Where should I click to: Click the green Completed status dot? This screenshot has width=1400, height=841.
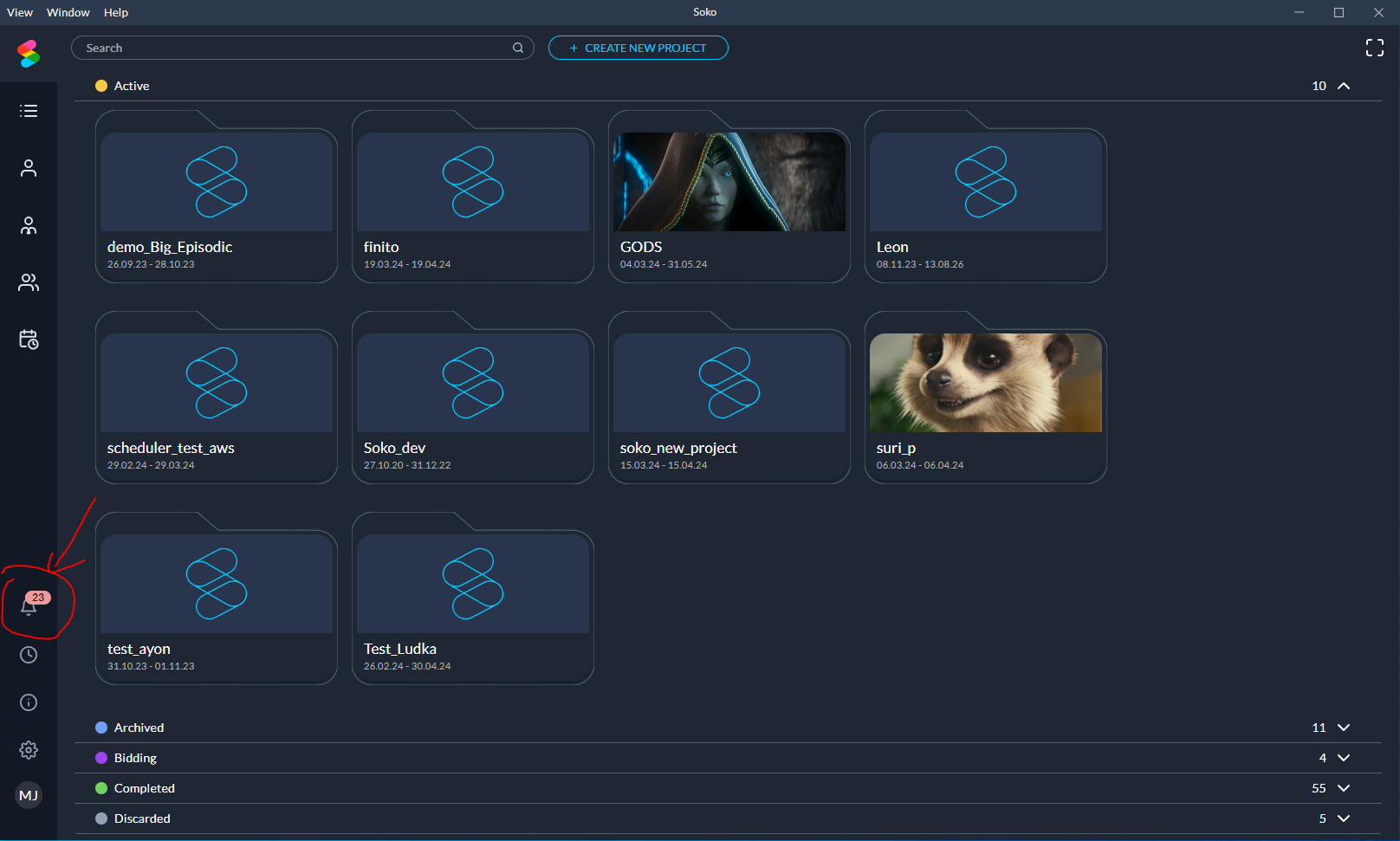point(101,788)
